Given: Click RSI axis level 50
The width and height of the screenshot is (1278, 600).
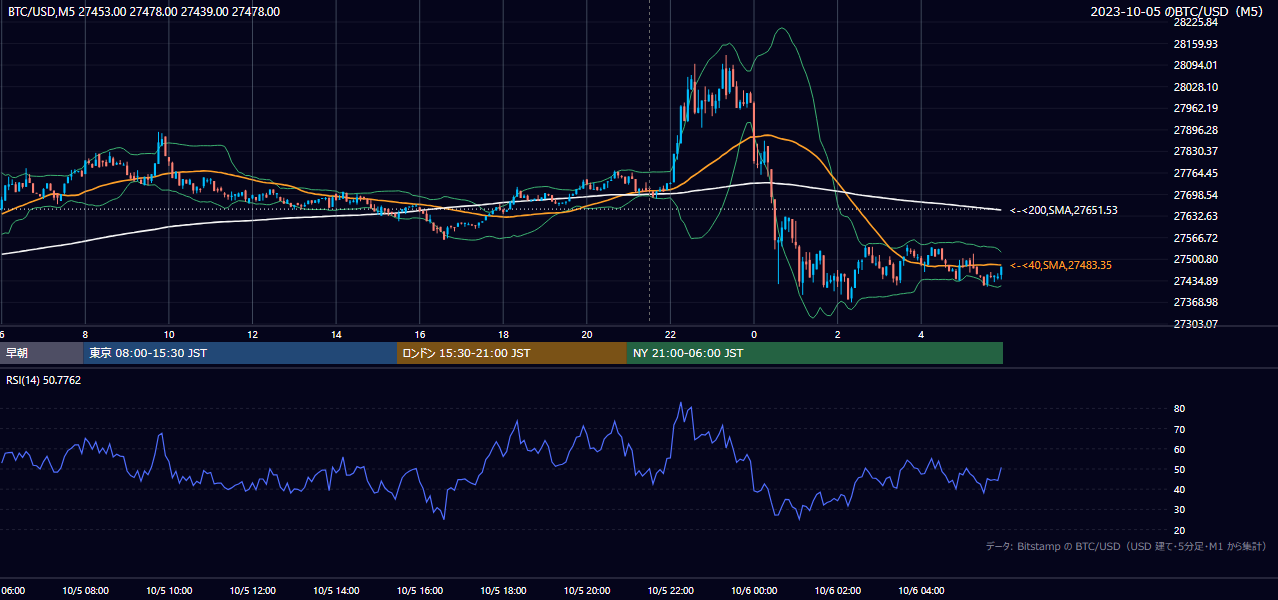Looking at the screenshot, I should point(1179,469).
